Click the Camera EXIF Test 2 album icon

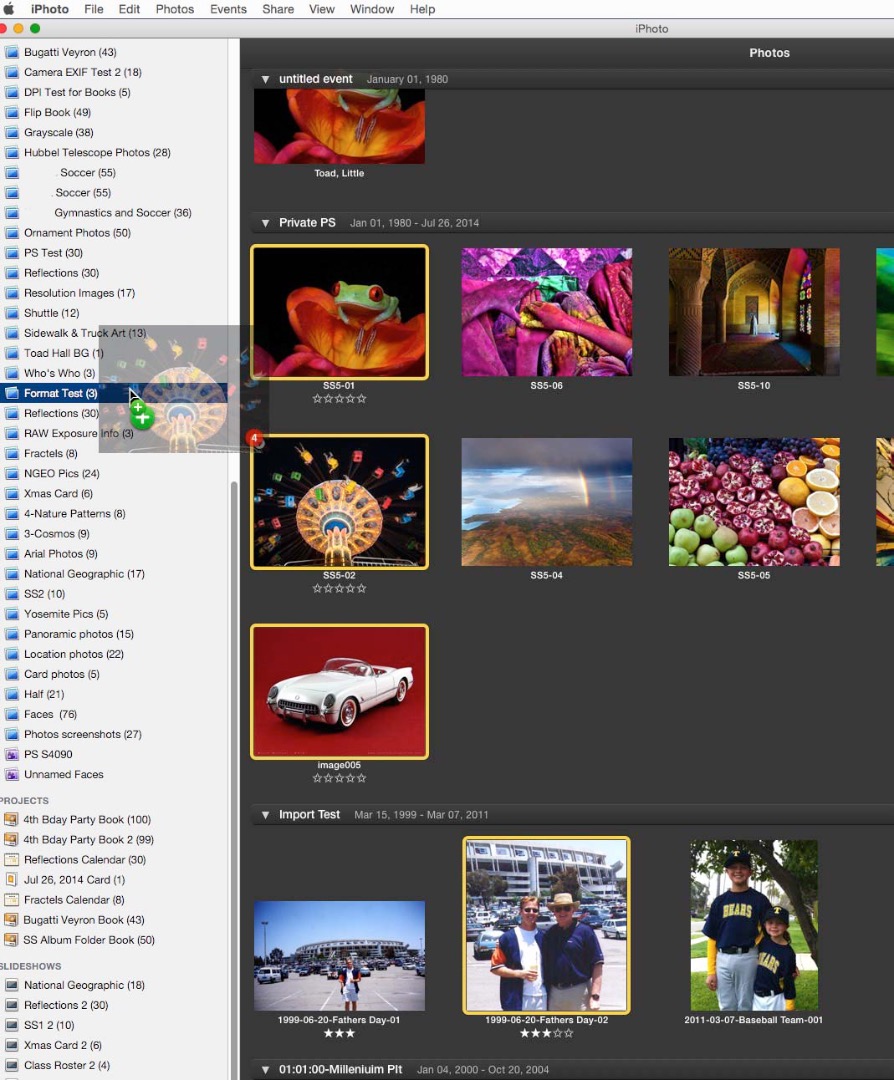[12, 72]
